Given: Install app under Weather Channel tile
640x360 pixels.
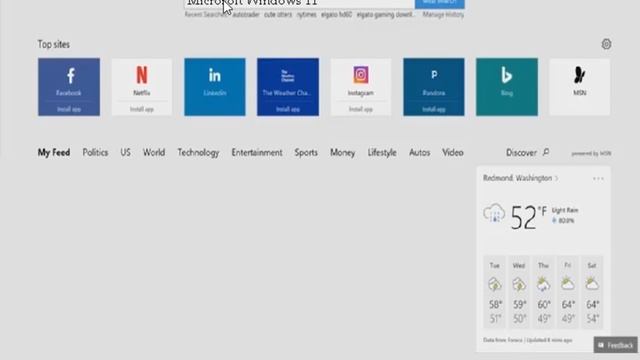Looking at the screenshot, I should 288,109.
